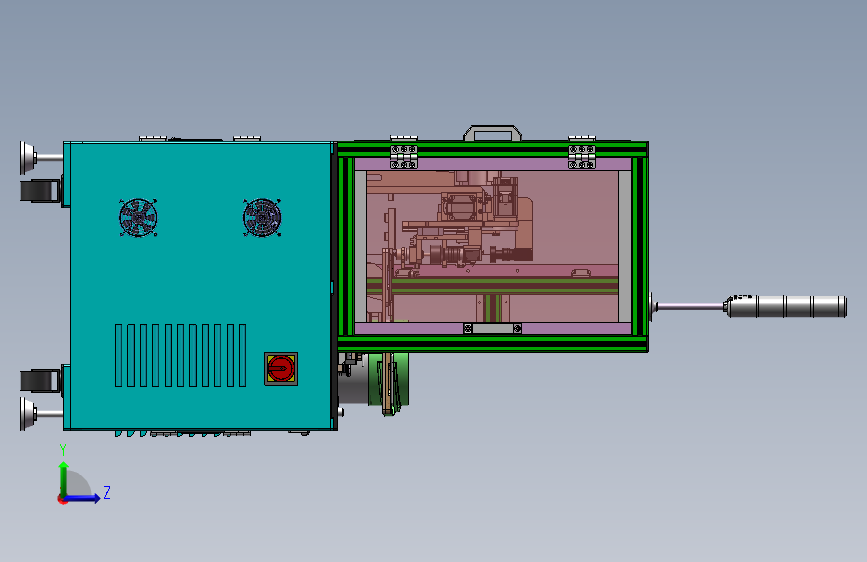This screenshot has width=867, height=562.
Task: Select the right hinge on the enclosure door
Action: point(582,157)
